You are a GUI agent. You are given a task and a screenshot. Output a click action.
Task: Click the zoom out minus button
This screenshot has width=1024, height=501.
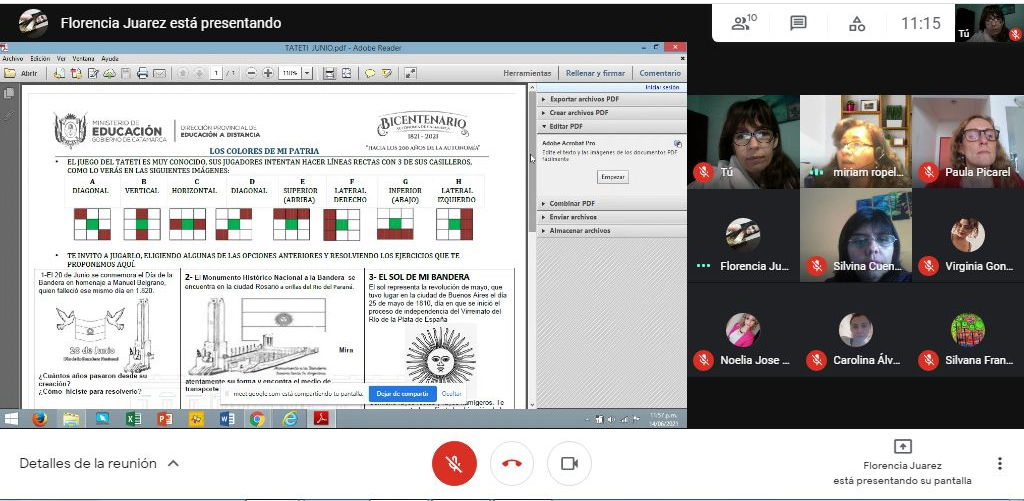[x=251, y=74]
